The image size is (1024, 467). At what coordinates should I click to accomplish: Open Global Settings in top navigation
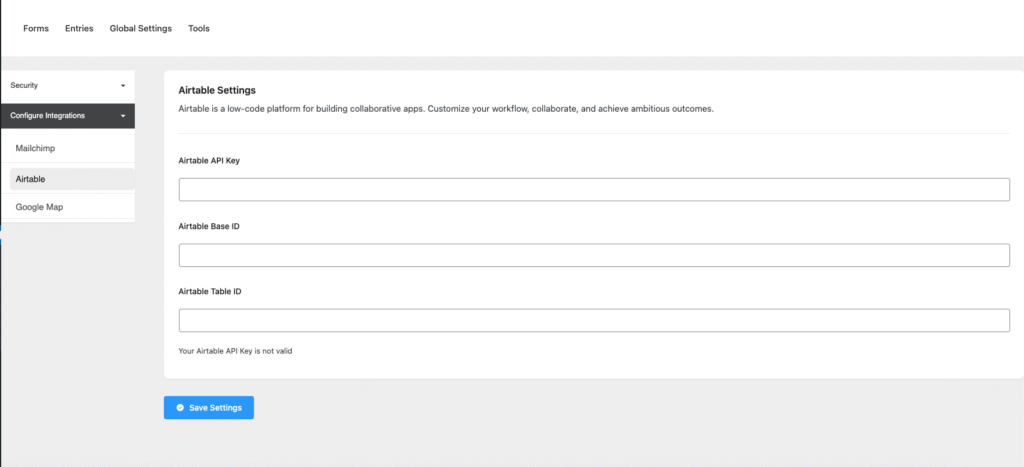(140, 29)
